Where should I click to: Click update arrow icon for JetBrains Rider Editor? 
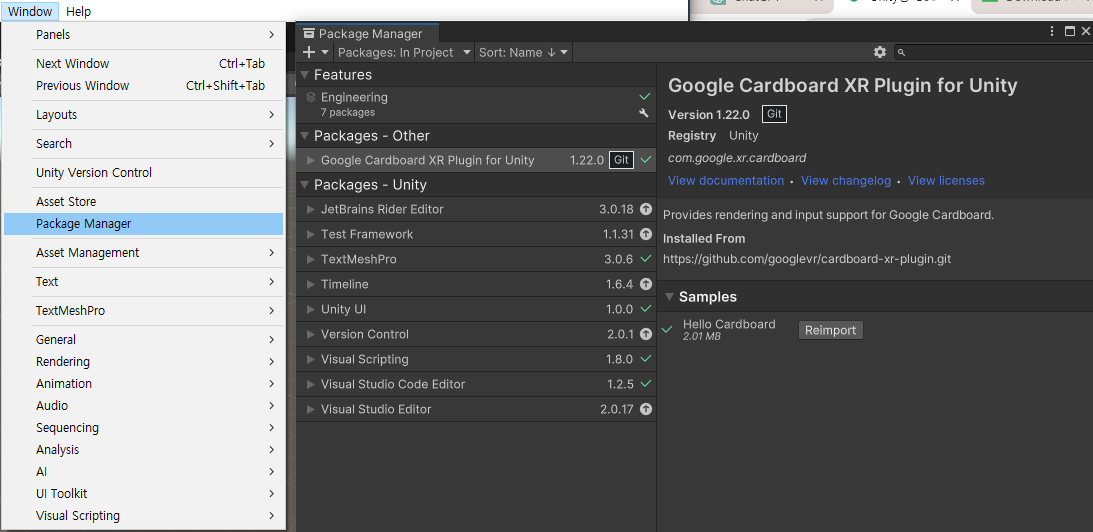(x=645, y=209)
